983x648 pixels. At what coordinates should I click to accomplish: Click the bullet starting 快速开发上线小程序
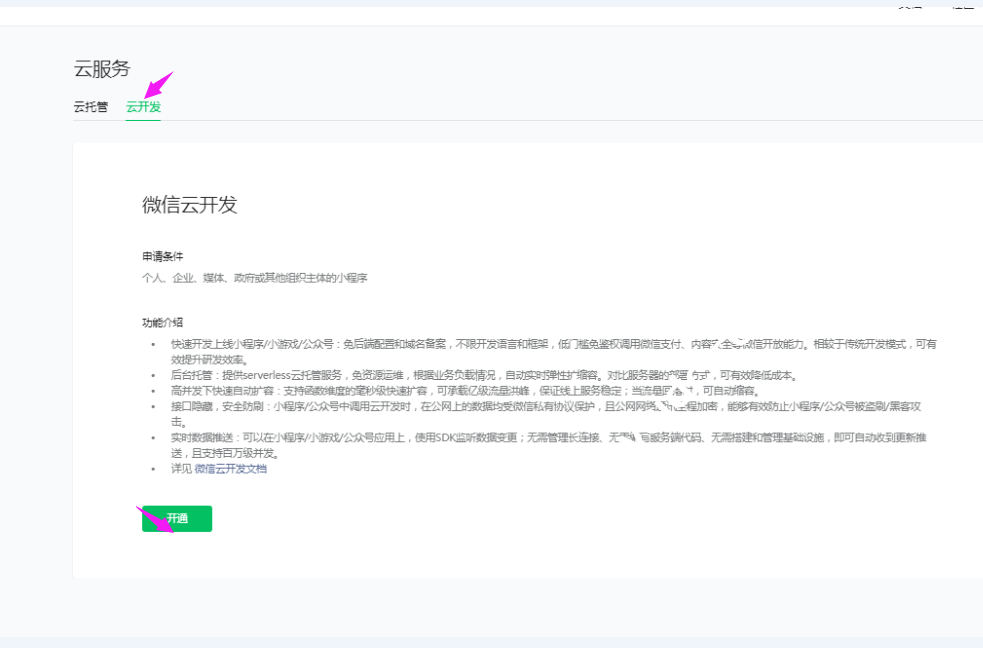pyautogui.click(x=554, y=352)
